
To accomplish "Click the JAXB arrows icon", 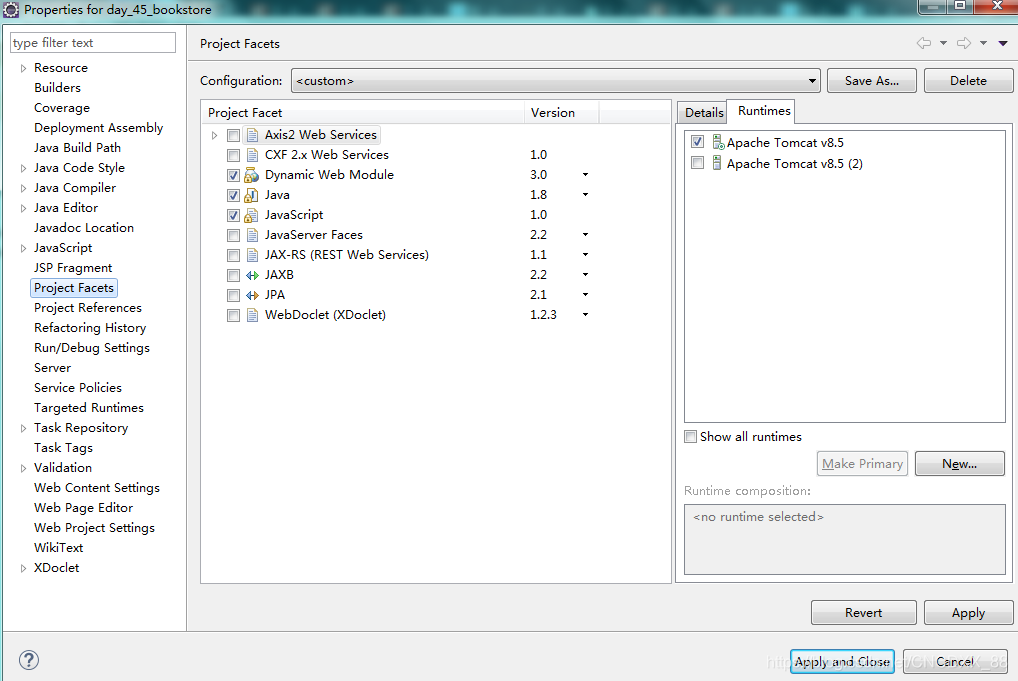I will pyautogui.click(x=252, y=275).
